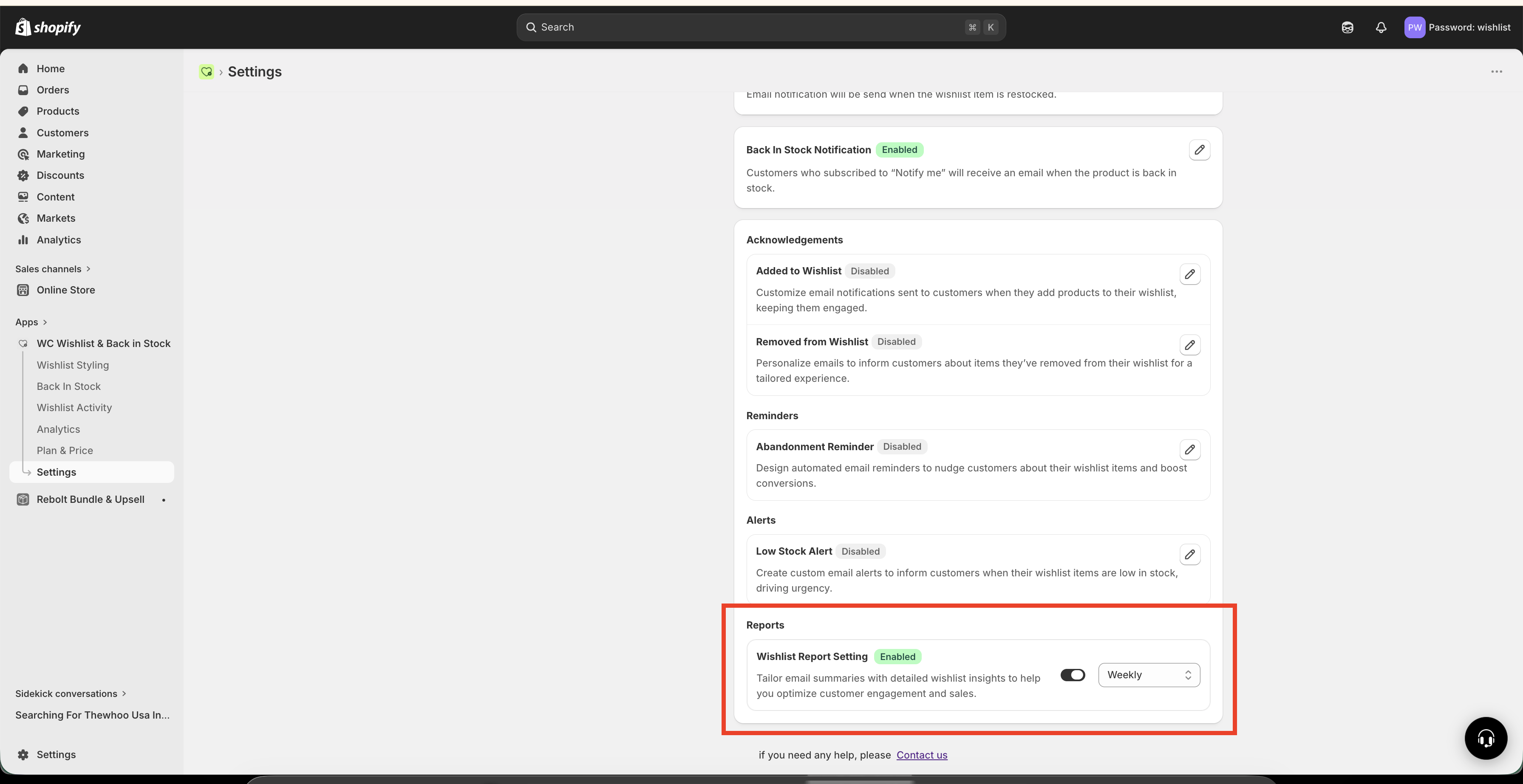This screenshot has height=784, width=1523.
Task: Click the search input field
Action: point(761,27)
